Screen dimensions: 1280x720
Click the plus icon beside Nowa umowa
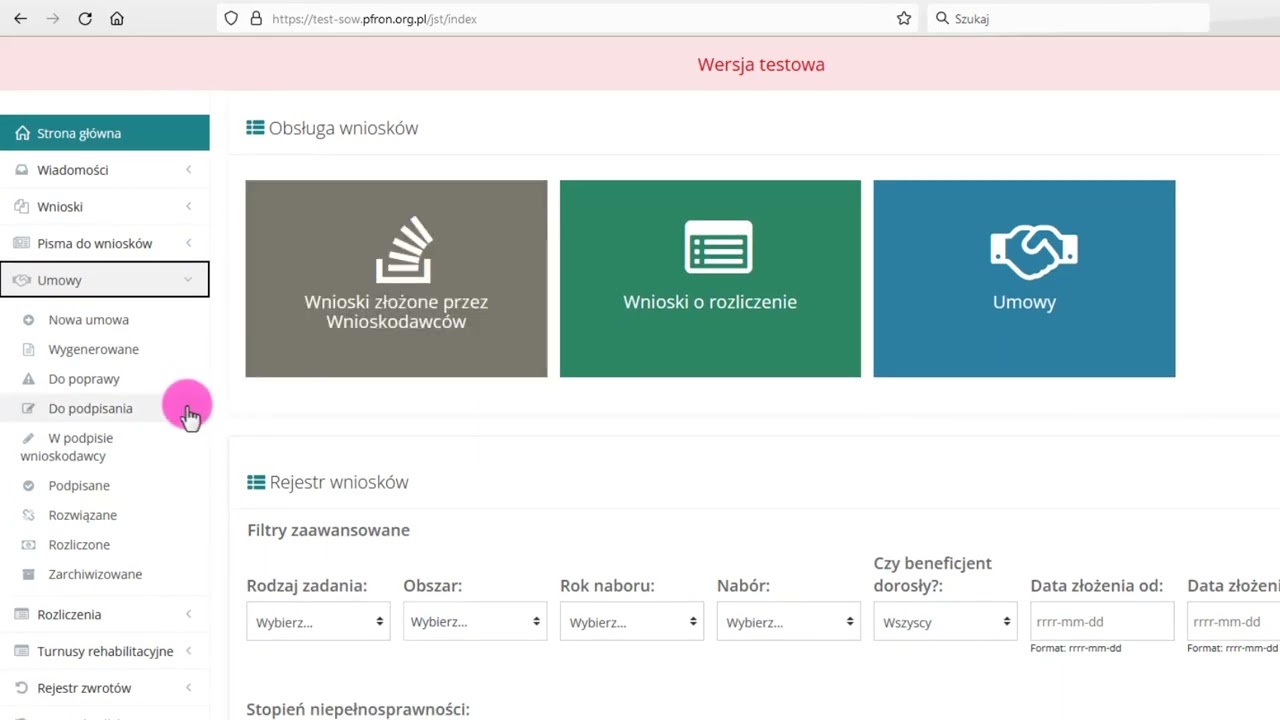pos(28,320)
